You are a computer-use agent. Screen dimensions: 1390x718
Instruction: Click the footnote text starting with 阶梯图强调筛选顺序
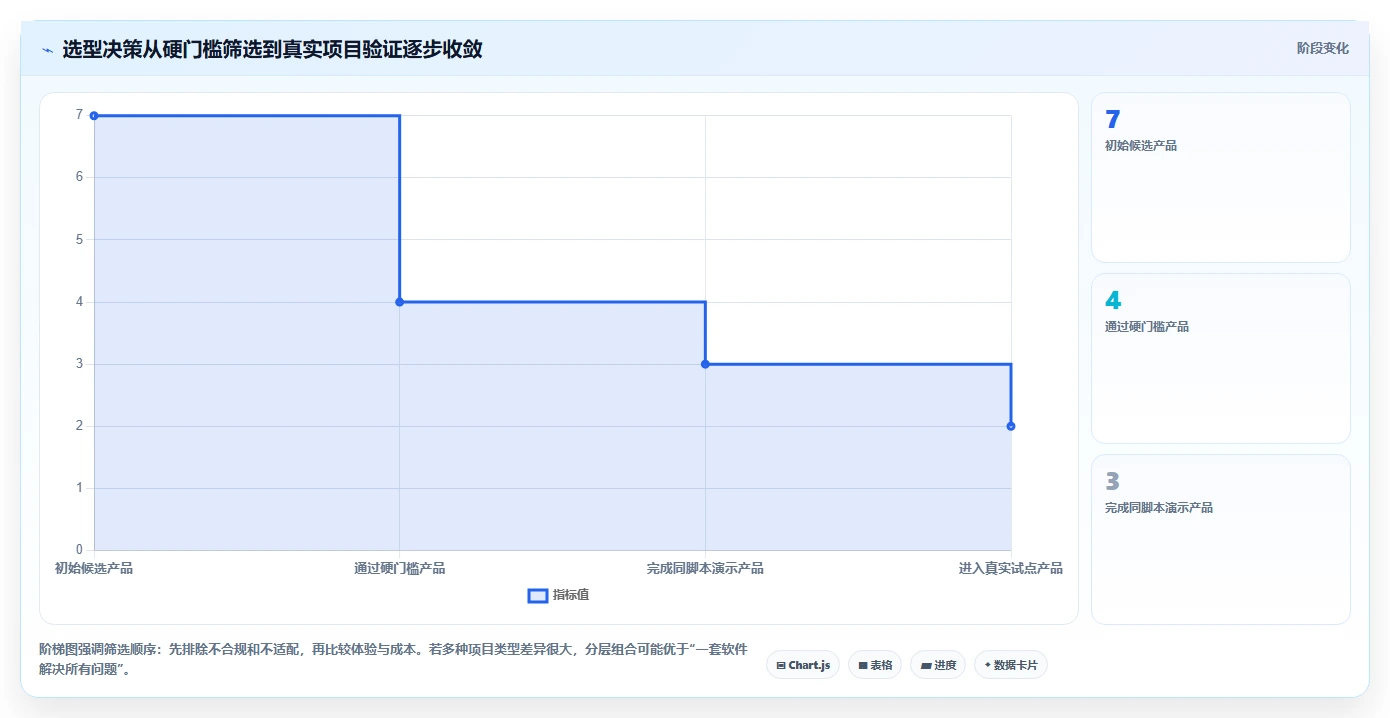pos(393,660)
